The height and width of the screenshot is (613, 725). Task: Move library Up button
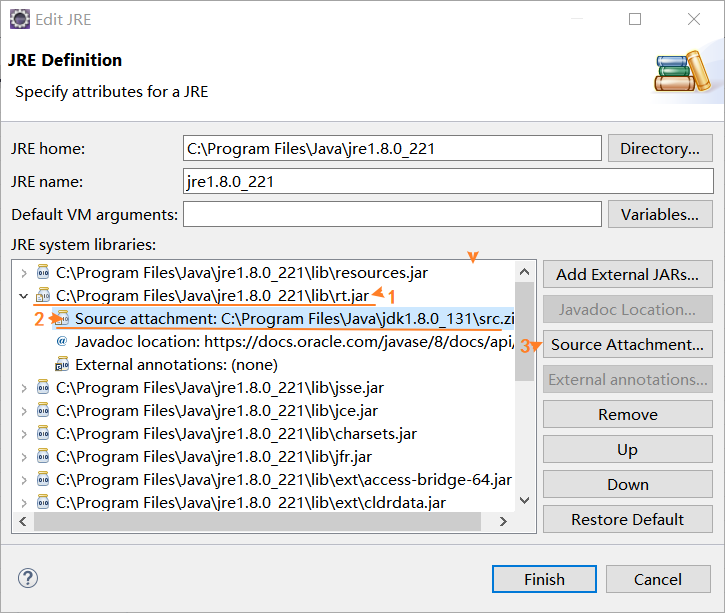pos(627,449)
